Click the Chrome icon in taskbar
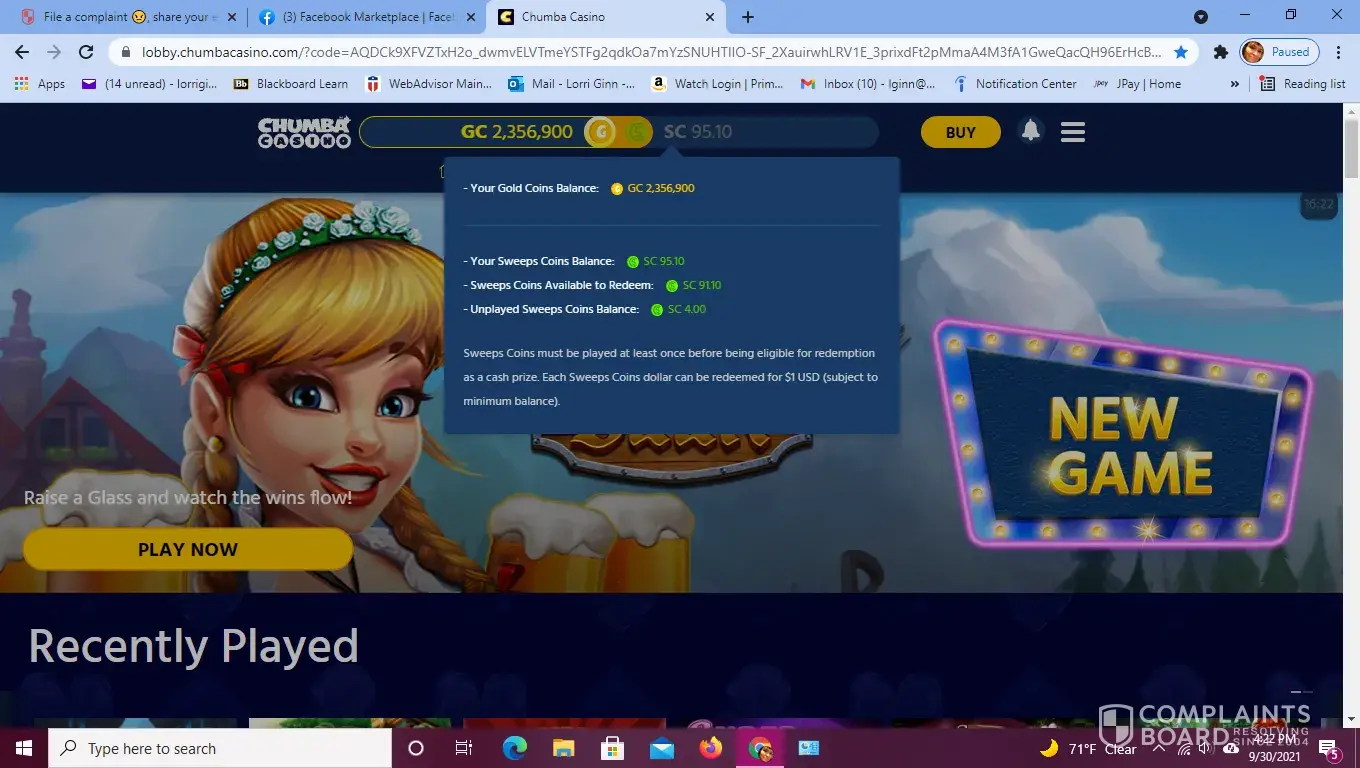This screenshot has height=768, width=1360. pyautogui.click(x=760, y=748)
